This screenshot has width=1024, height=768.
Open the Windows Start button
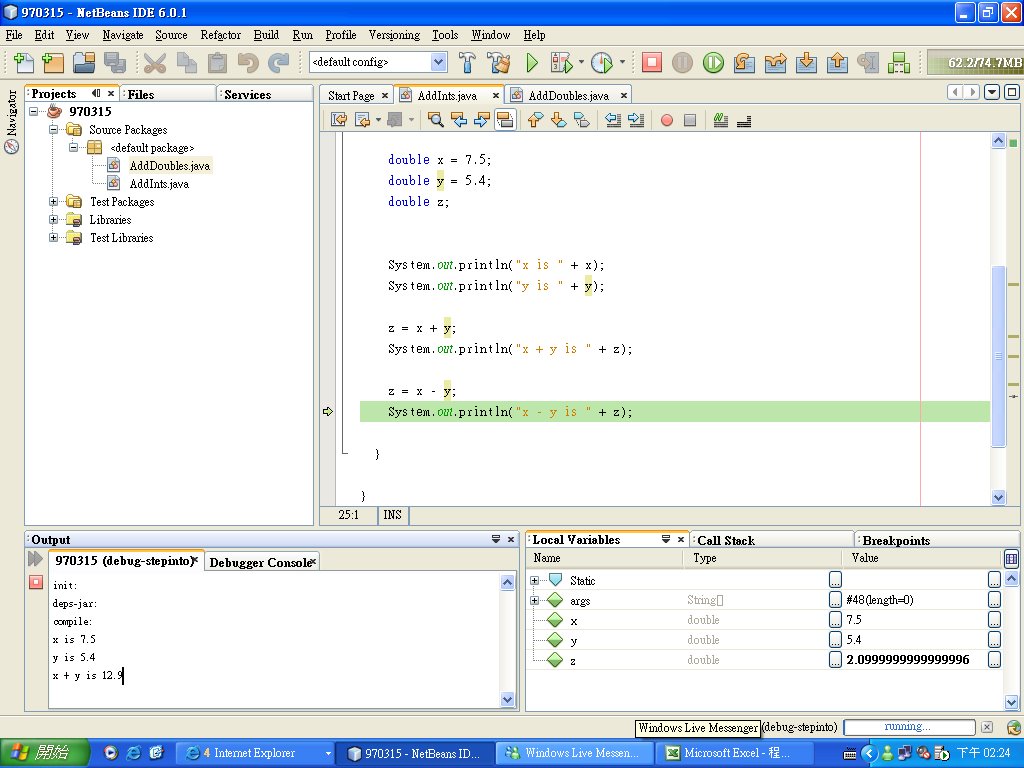pos(44,753)
